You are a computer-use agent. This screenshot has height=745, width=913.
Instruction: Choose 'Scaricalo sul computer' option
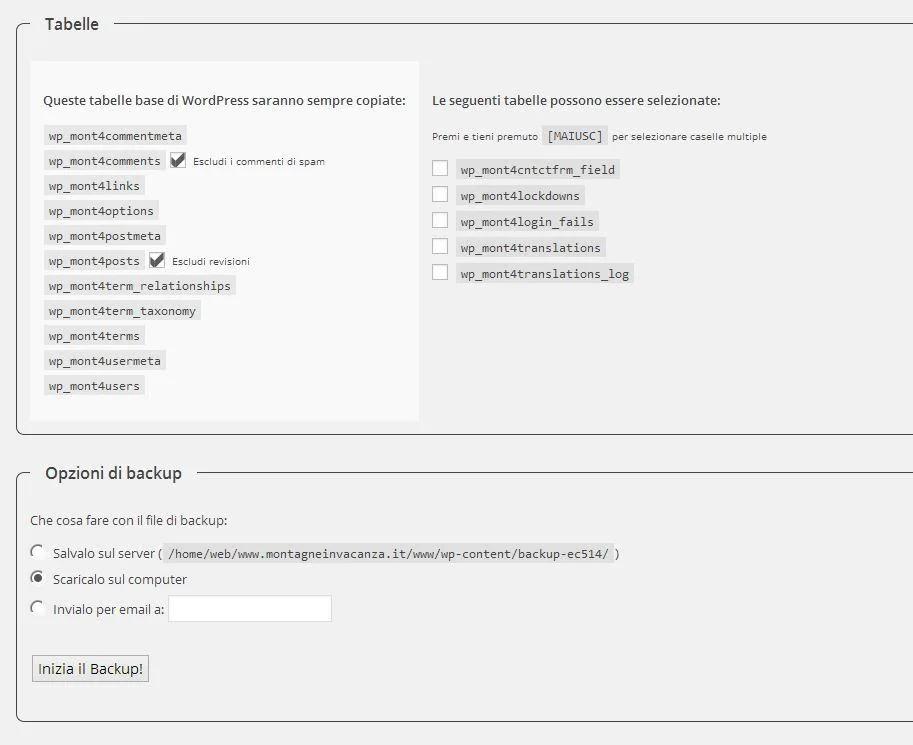coord(37,579)
